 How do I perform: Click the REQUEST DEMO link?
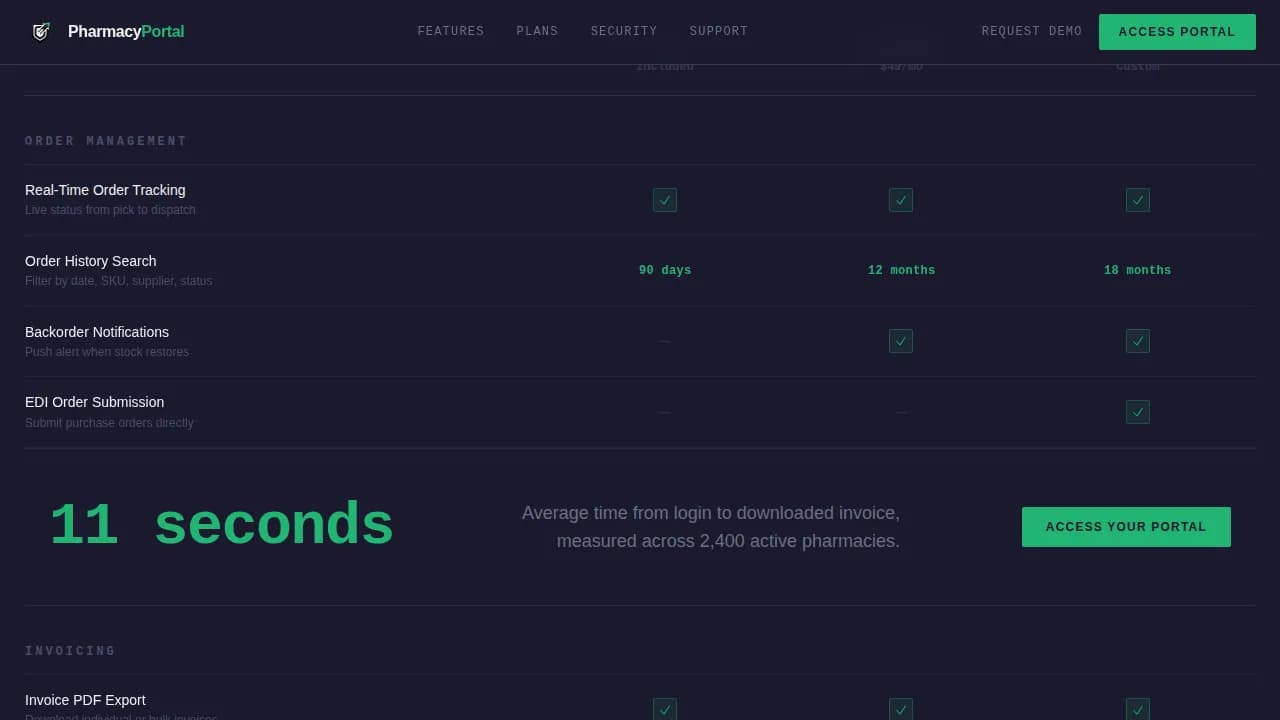(1031, 31)
